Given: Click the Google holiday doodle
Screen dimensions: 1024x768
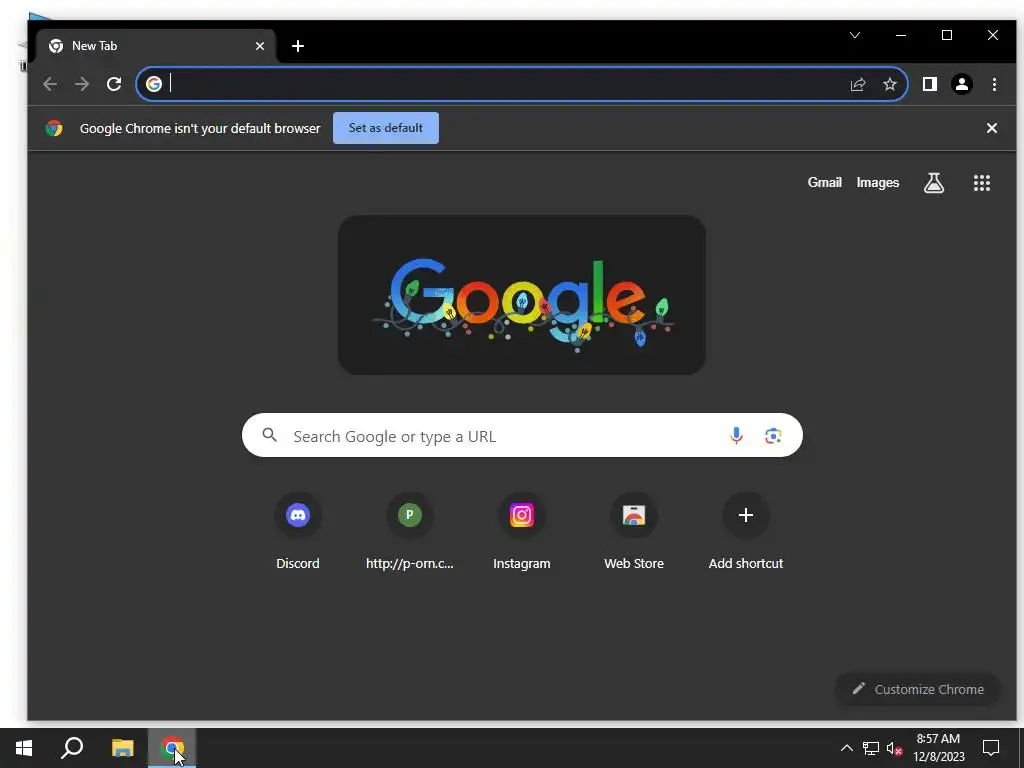Looking at the screenshot, I should 522,295.
